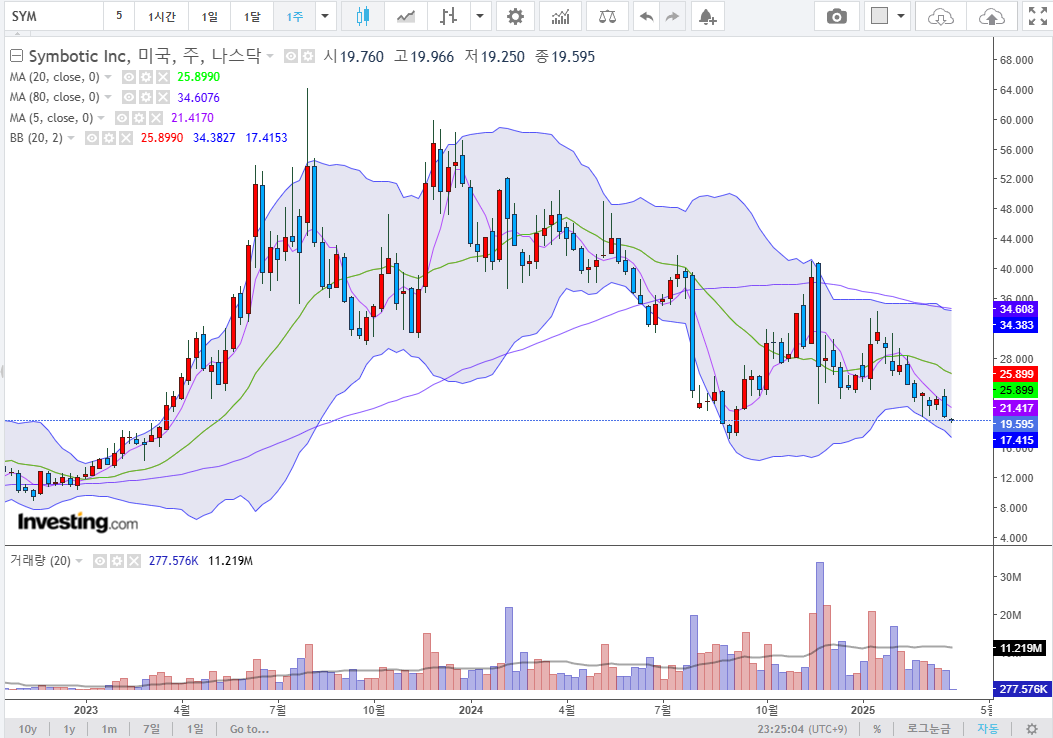Create an alert using the bell-plus icon
Image resolution: width=1053 pixels, height=738 pixels.
click(x=707, y=16)
